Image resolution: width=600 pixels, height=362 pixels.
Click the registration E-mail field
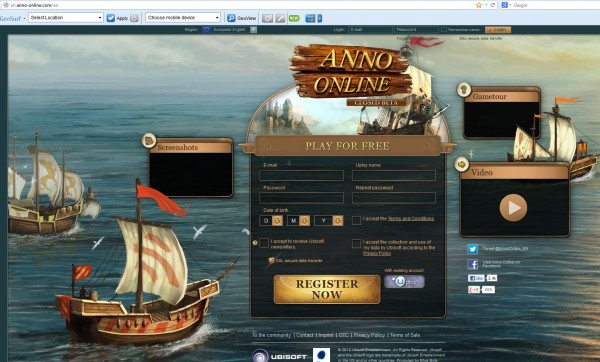click(302, 176)
